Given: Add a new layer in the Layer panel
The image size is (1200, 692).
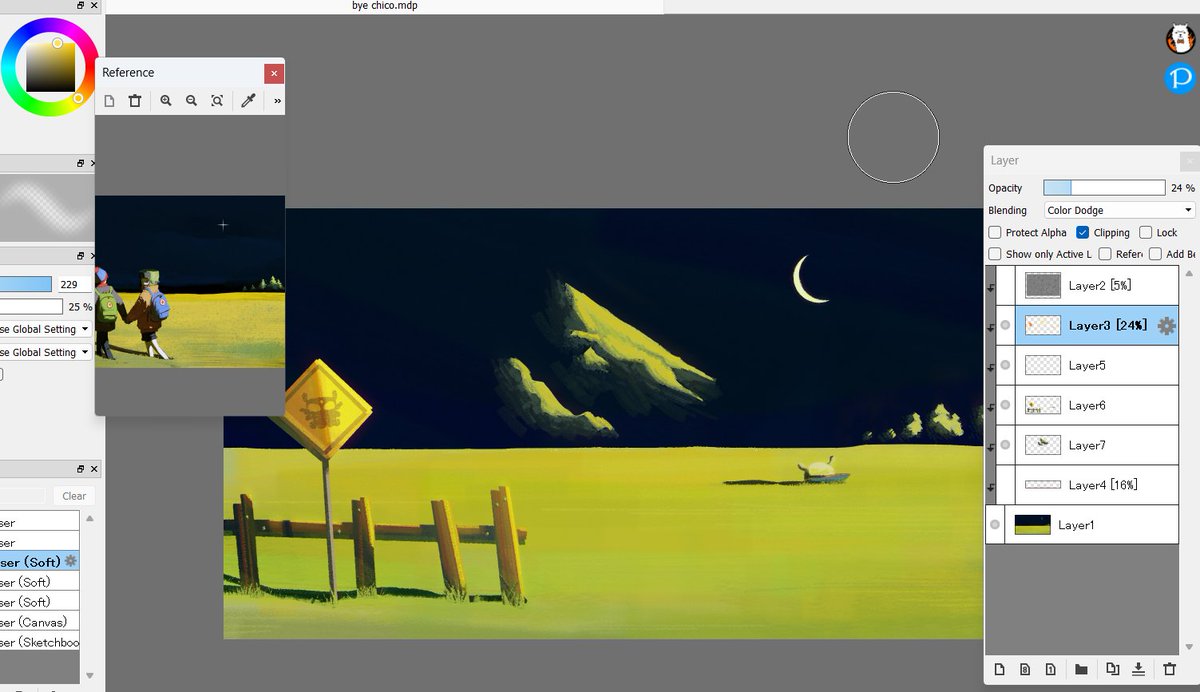Looking at the screenshot, I should coord(999,669).
